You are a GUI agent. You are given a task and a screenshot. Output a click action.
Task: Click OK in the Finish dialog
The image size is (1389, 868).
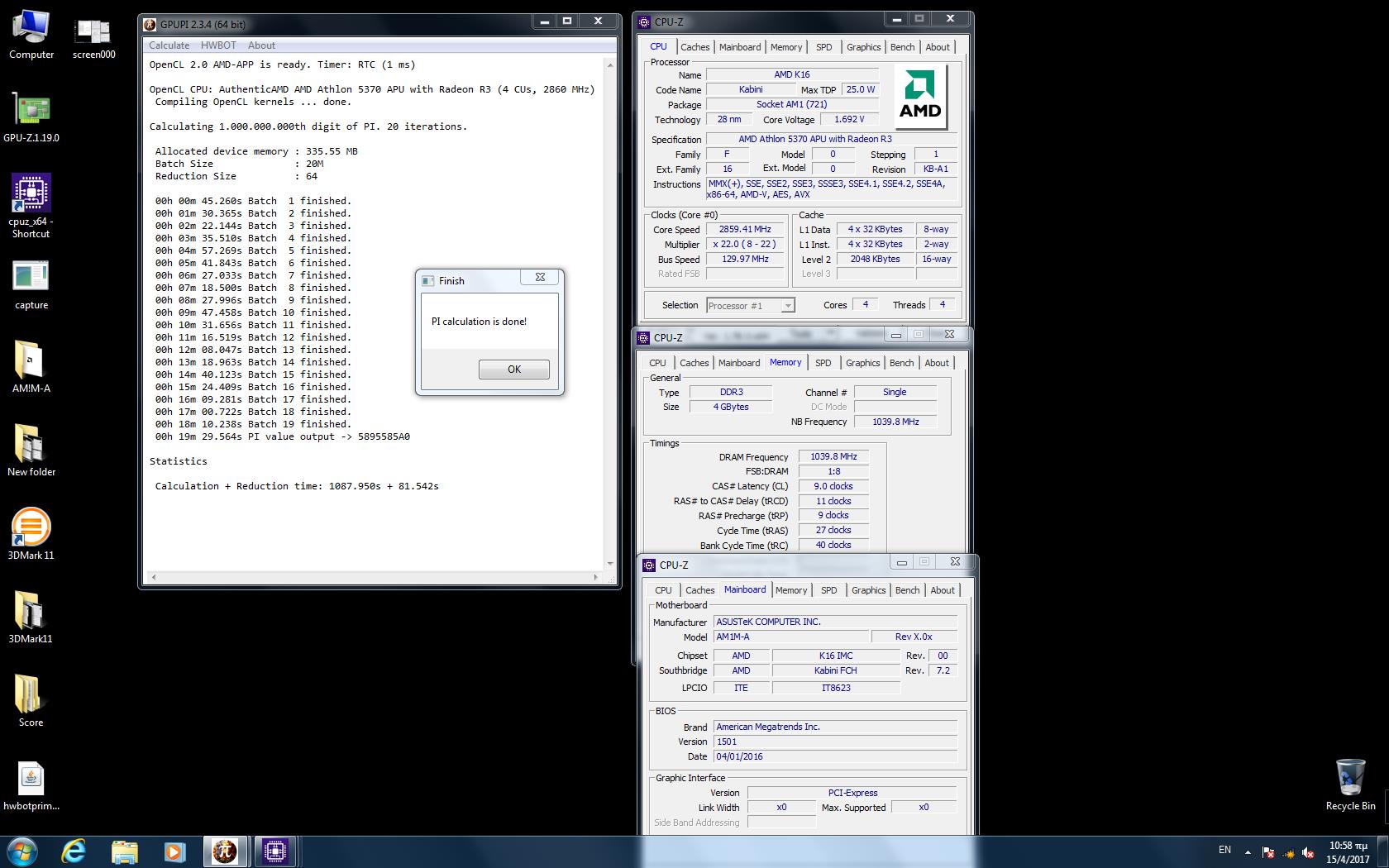(514, 370)
